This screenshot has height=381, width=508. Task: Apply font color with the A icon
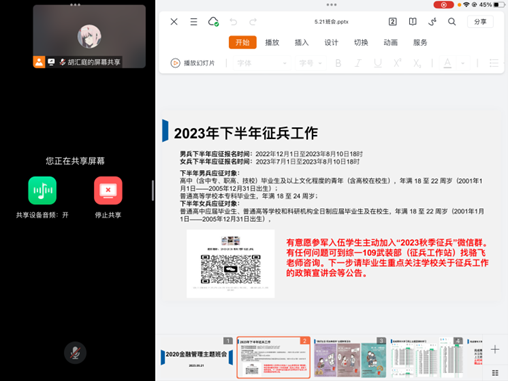click(x=448, y=63)
